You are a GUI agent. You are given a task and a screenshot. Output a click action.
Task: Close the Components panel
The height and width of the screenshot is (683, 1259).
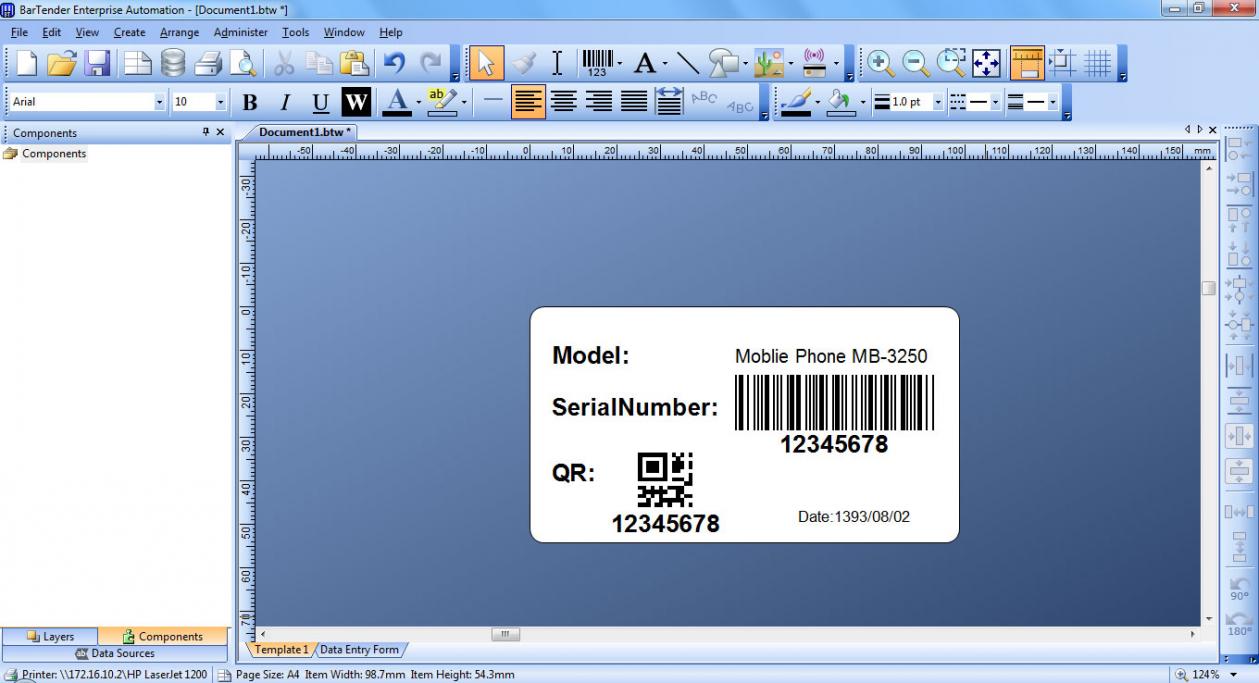point(220,132)
